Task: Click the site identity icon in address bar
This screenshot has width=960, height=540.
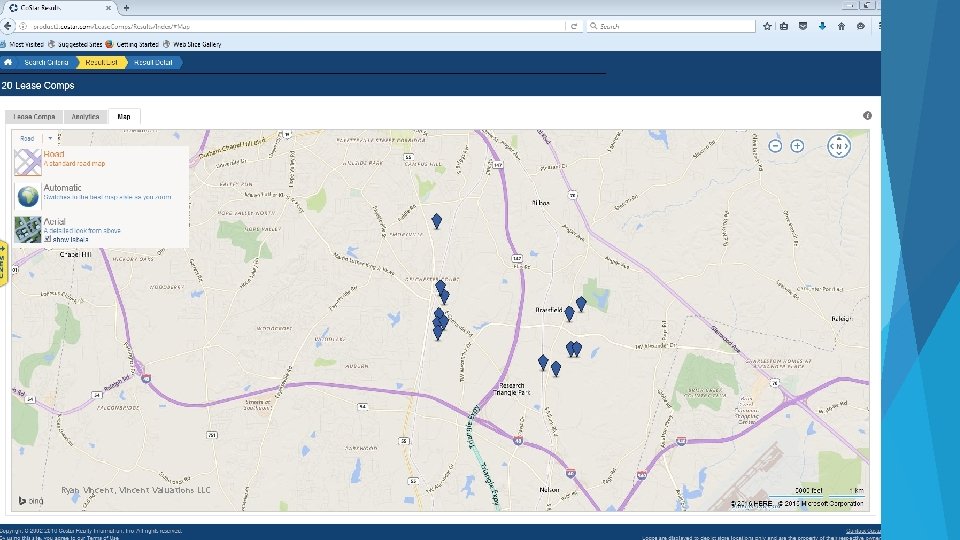Action: (23, 26)
